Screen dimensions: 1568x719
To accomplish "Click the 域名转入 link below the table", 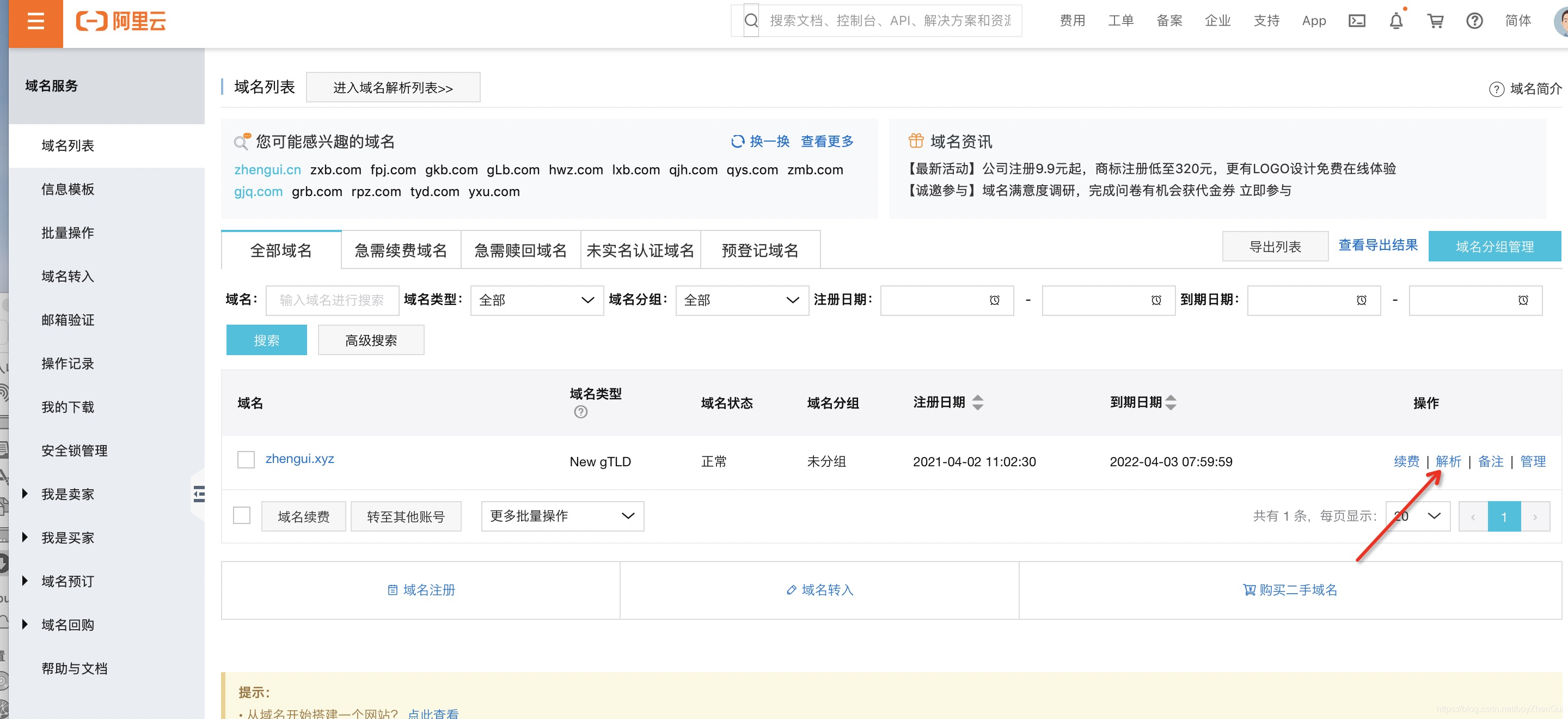I will pos(820,590).
